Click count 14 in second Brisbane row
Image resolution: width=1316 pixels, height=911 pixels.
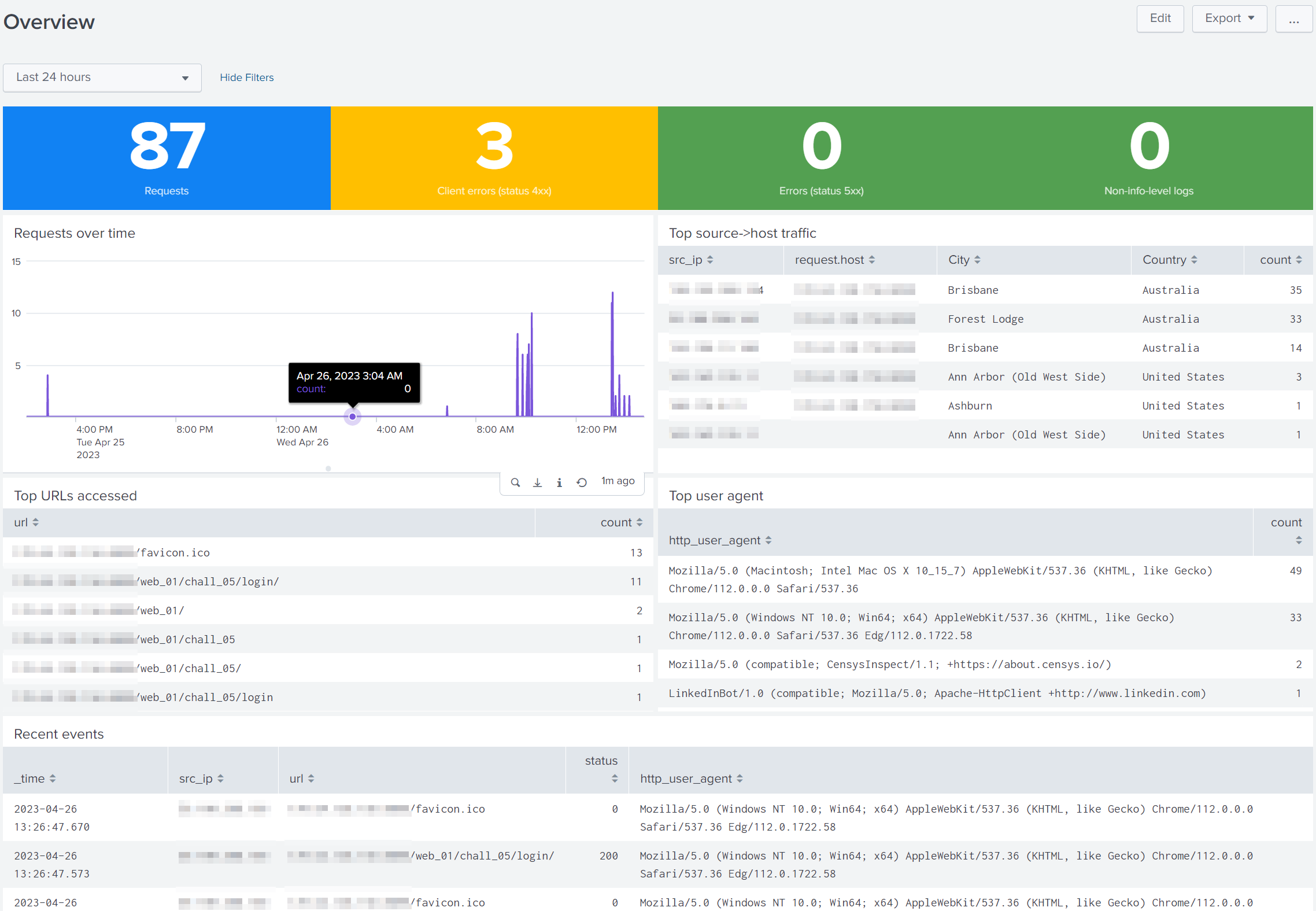[1296, 348]
